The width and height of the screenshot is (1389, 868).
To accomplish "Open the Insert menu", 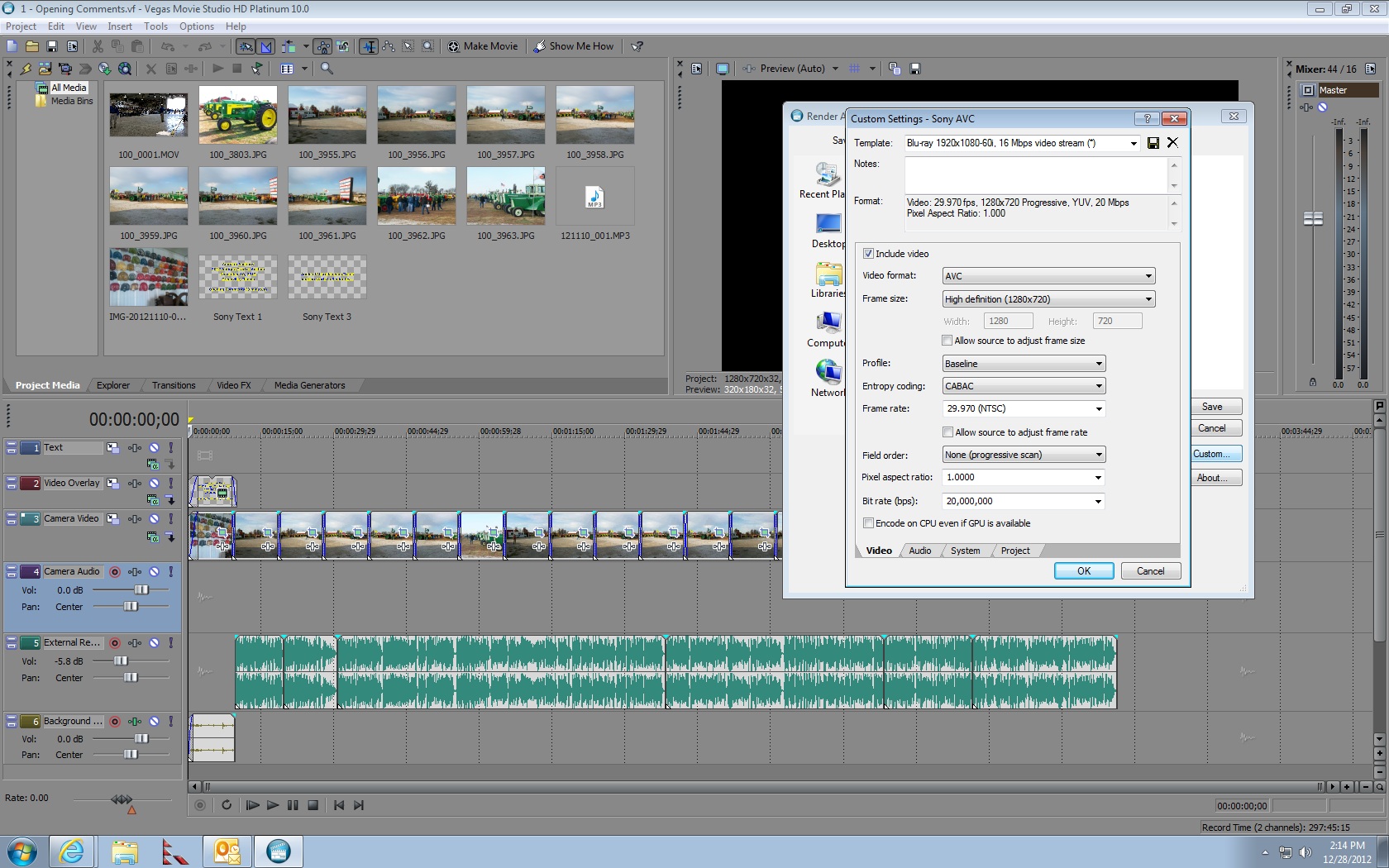I will click(120, 26).
